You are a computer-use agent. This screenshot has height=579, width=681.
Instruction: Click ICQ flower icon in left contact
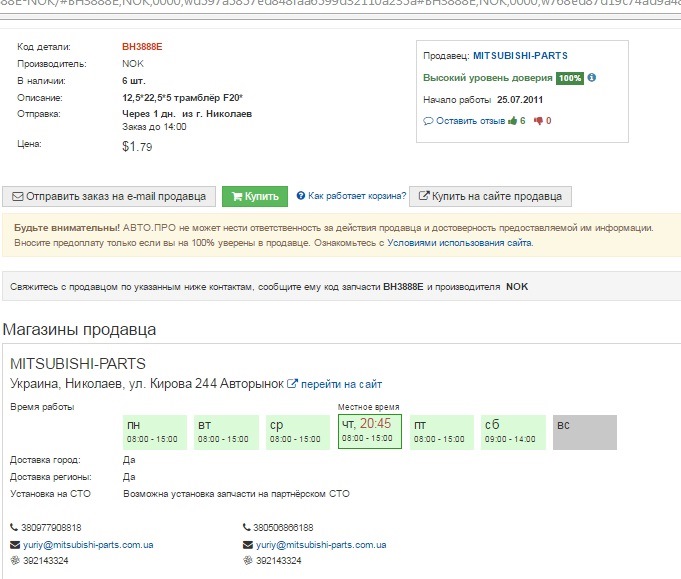pos(15,560)
